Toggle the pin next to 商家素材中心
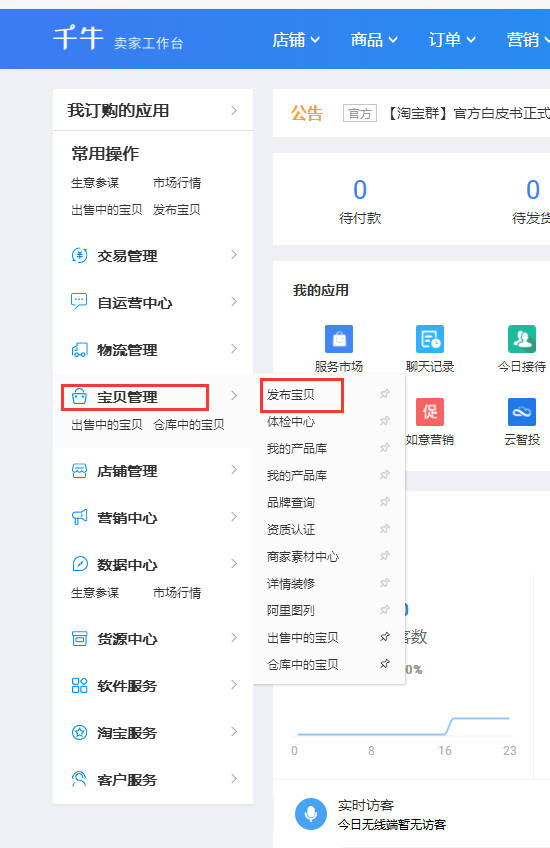 (385, 556)
